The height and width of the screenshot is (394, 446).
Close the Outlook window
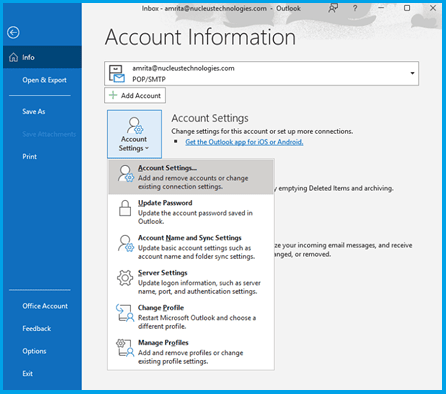[433, 8]
